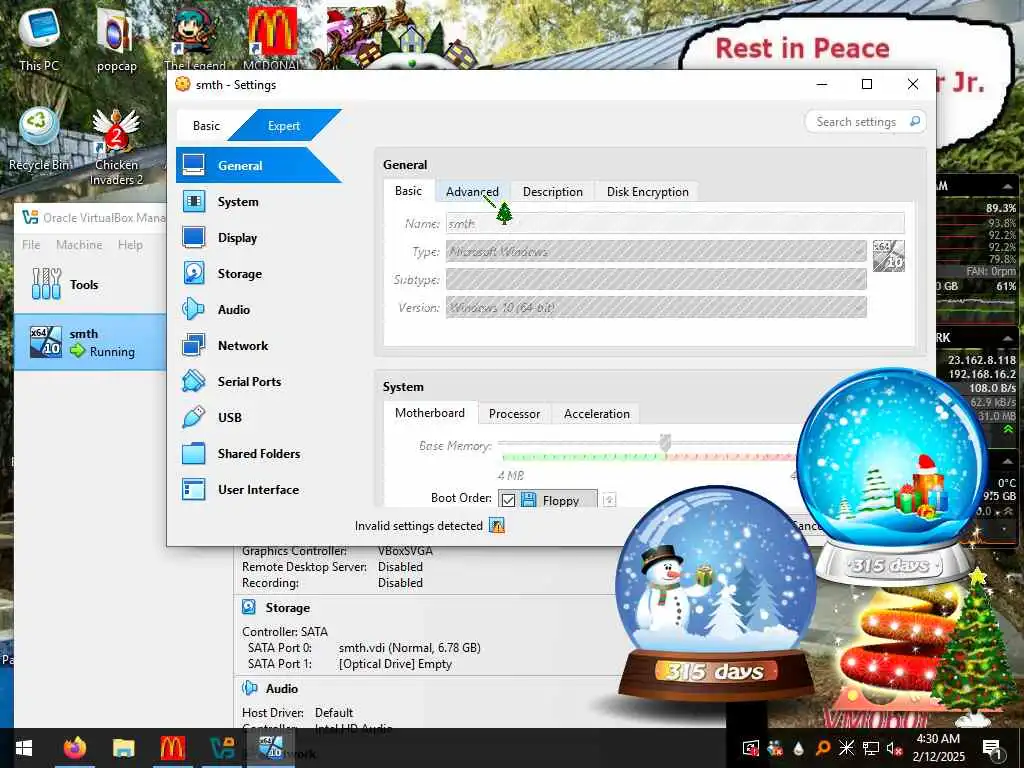
Task: Click the Name field containing smth
Action: 675,223
